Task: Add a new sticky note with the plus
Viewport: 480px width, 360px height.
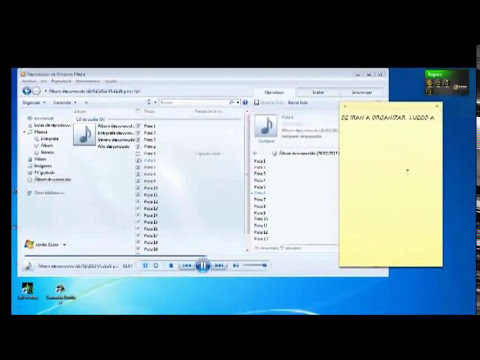Action: click(x=345, y=106)
